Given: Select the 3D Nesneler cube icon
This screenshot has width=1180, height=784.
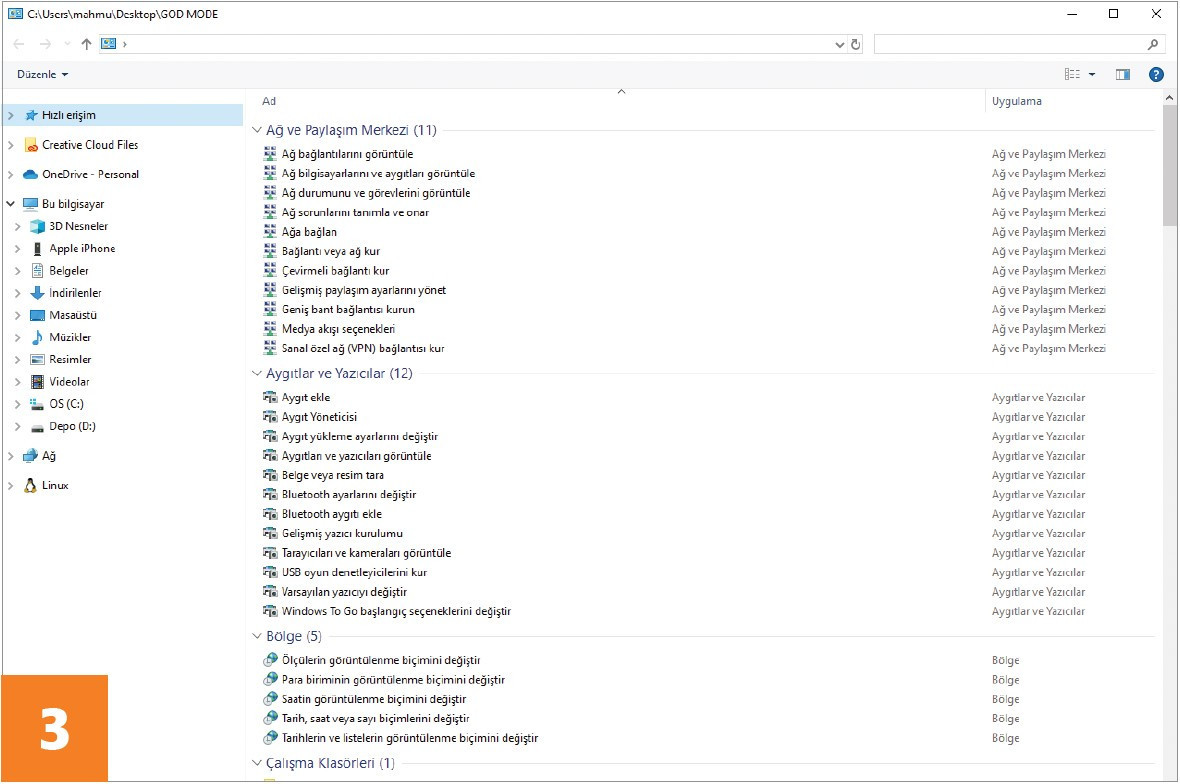Looking at the screenshot, I should (37, 226).
